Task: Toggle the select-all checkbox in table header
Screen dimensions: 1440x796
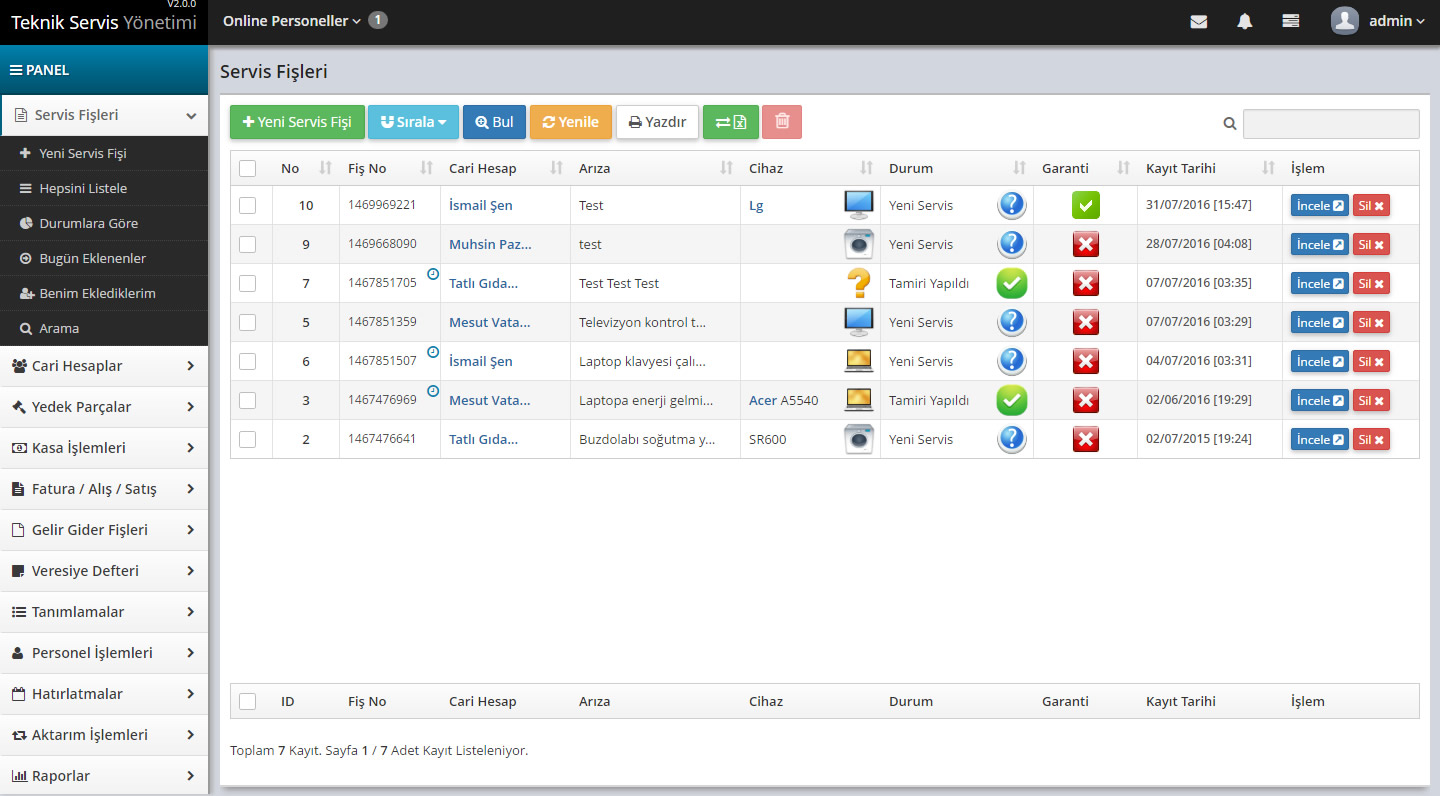Action: pyautogui.click(x=248, y=168)
